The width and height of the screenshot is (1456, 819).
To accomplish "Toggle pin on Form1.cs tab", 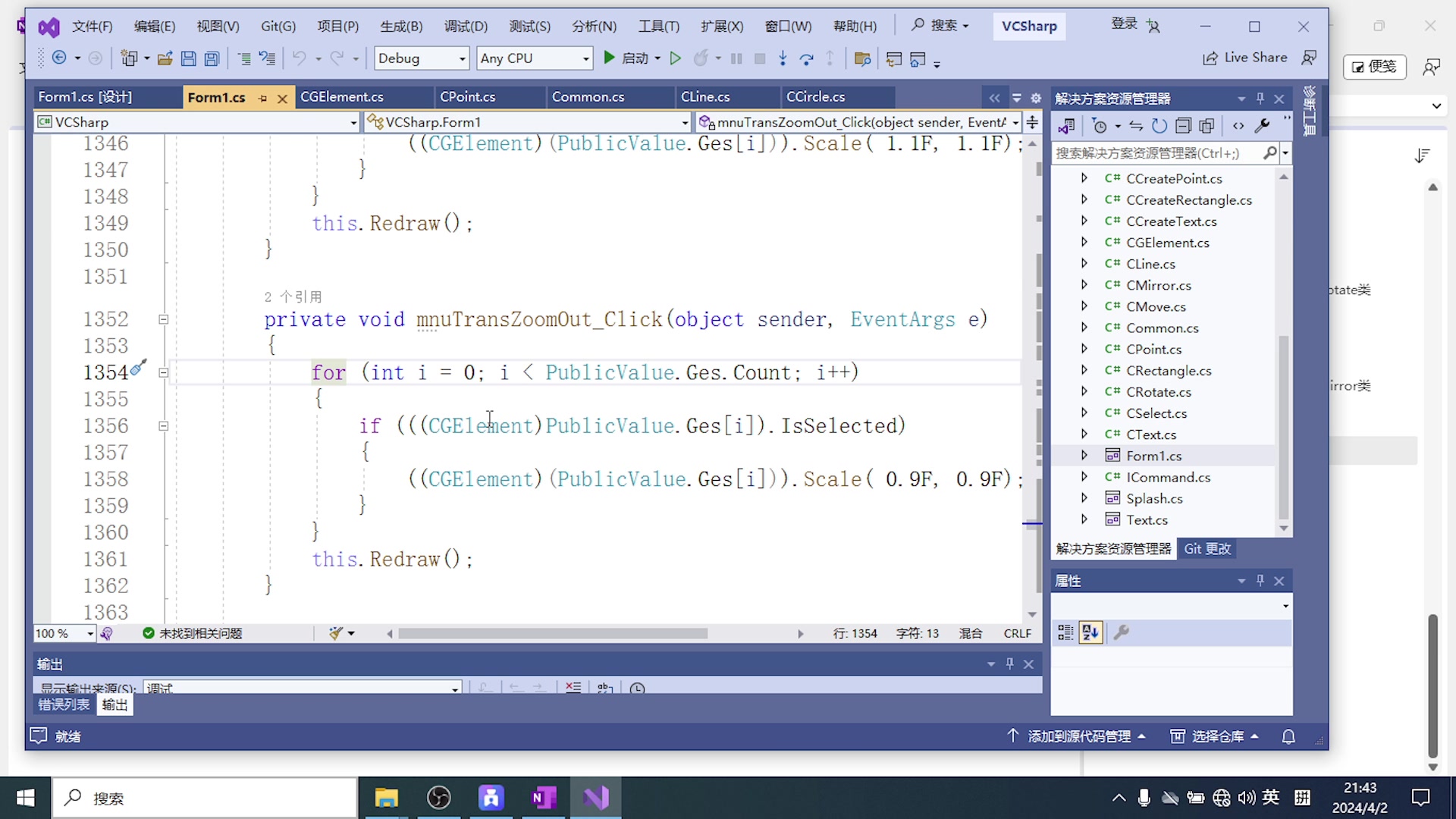I will pos(263,98).
